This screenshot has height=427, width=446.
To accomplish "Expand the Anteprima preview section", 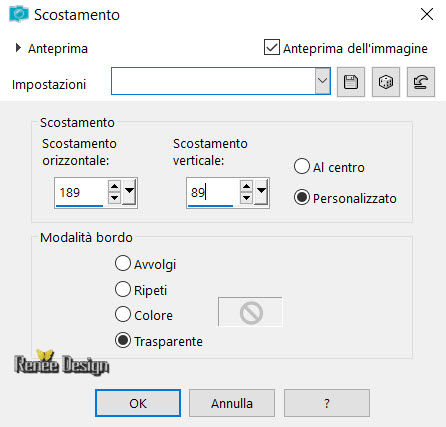I will coord(18,48).
